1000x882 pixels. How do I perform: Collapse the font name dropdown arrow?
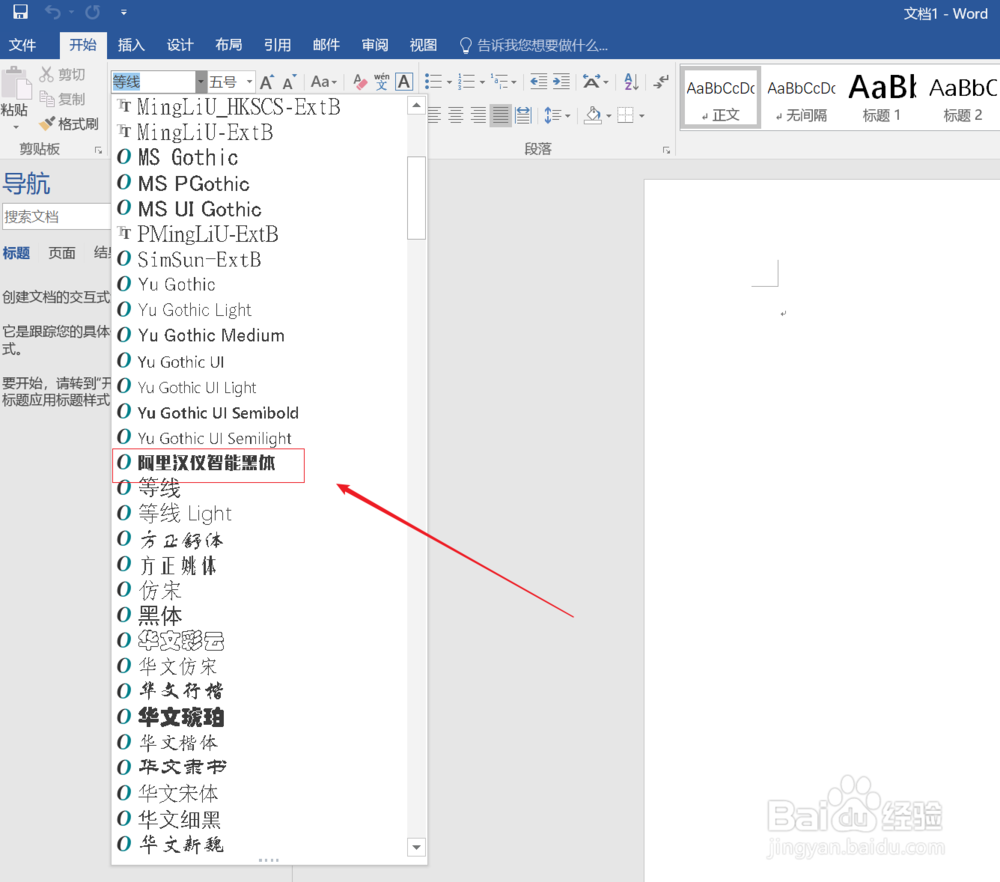(x=200, y=82)
